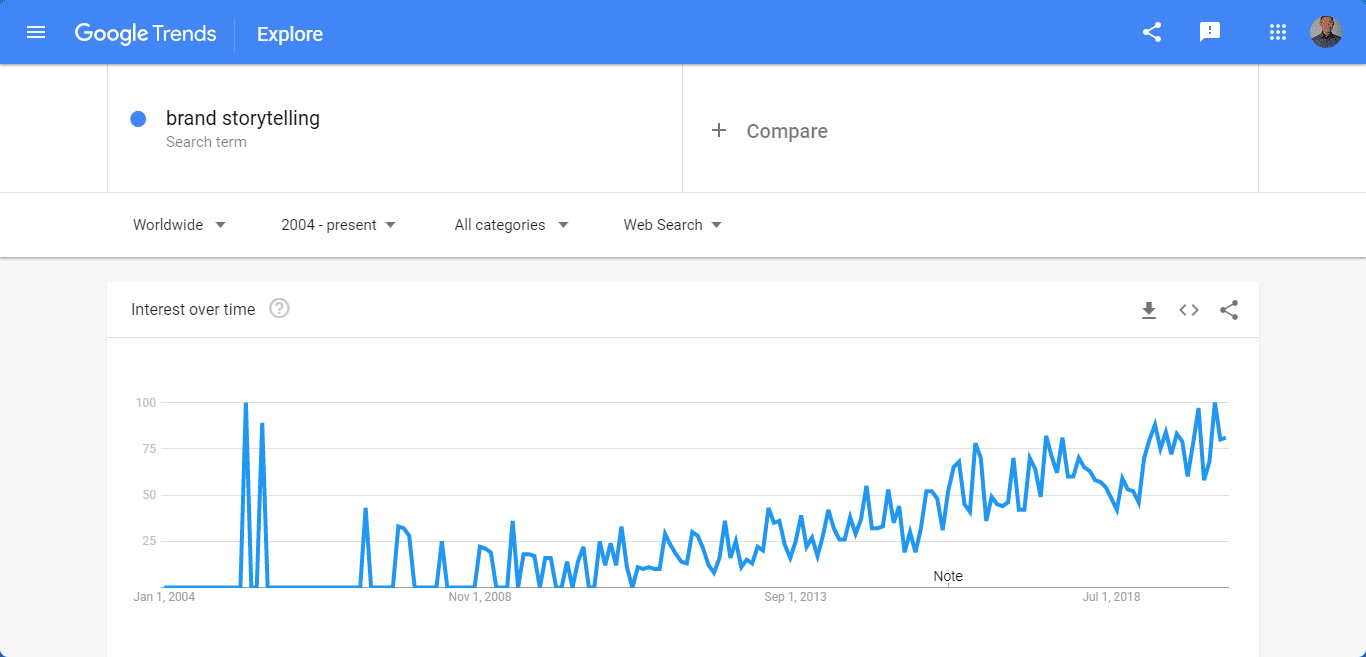1366x657 pixels.
Task: Select the Explore menu item
Action: pos(289,33)
